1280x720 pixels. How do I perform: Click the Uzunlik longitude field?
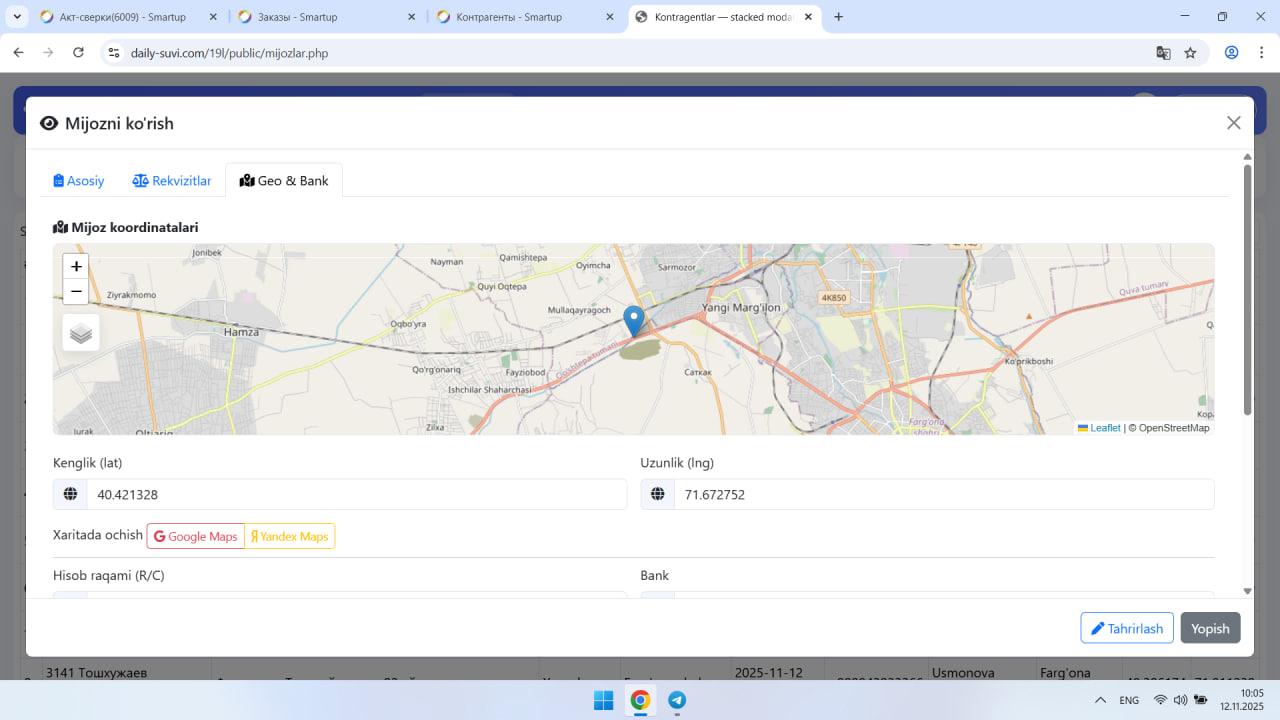(943, 494)
